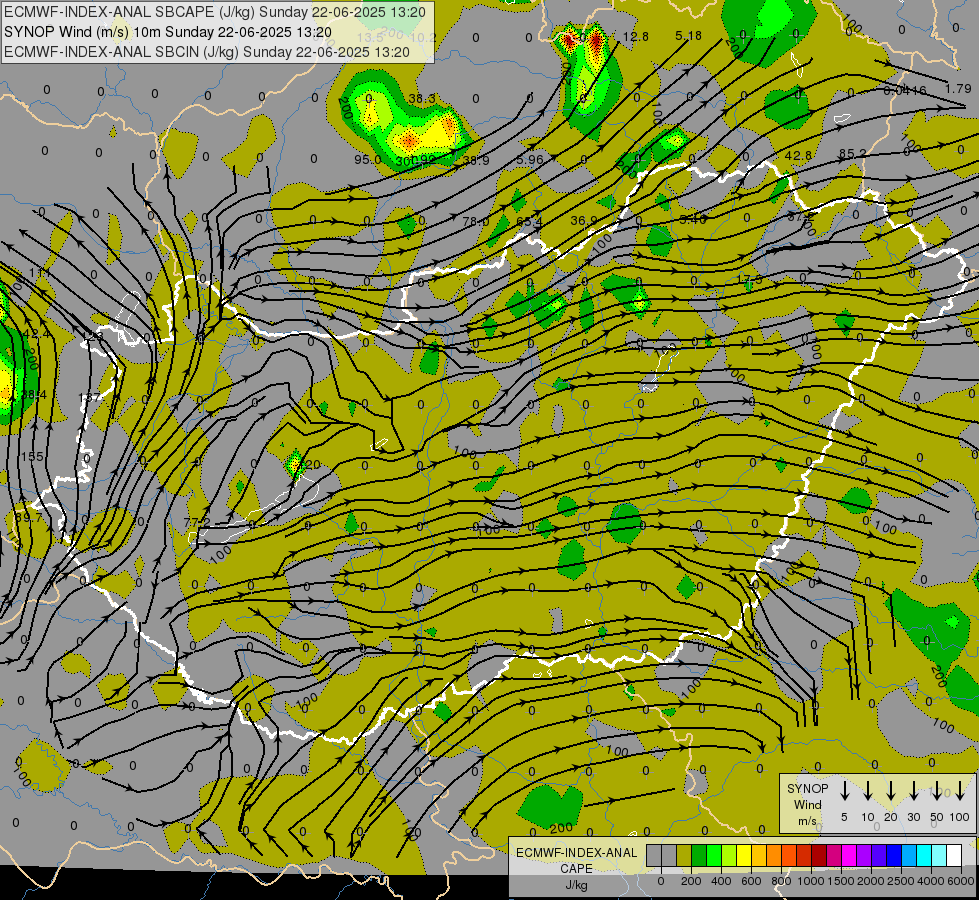Click the 30 m/s wind arrow in legend

pyautogui.click(x=913, y=790)
